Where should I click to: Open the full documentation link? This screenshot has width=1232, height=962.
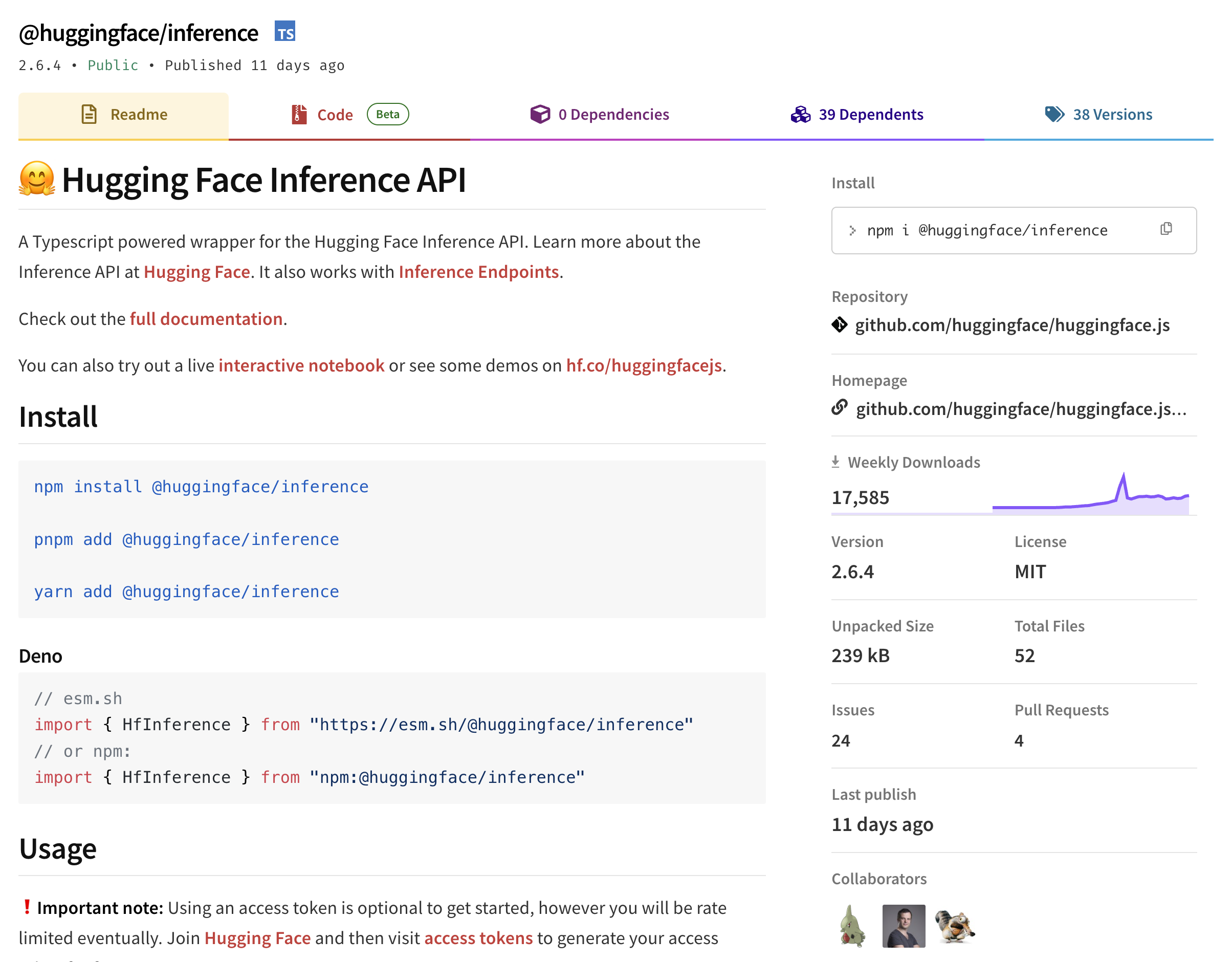click(207, 319)
